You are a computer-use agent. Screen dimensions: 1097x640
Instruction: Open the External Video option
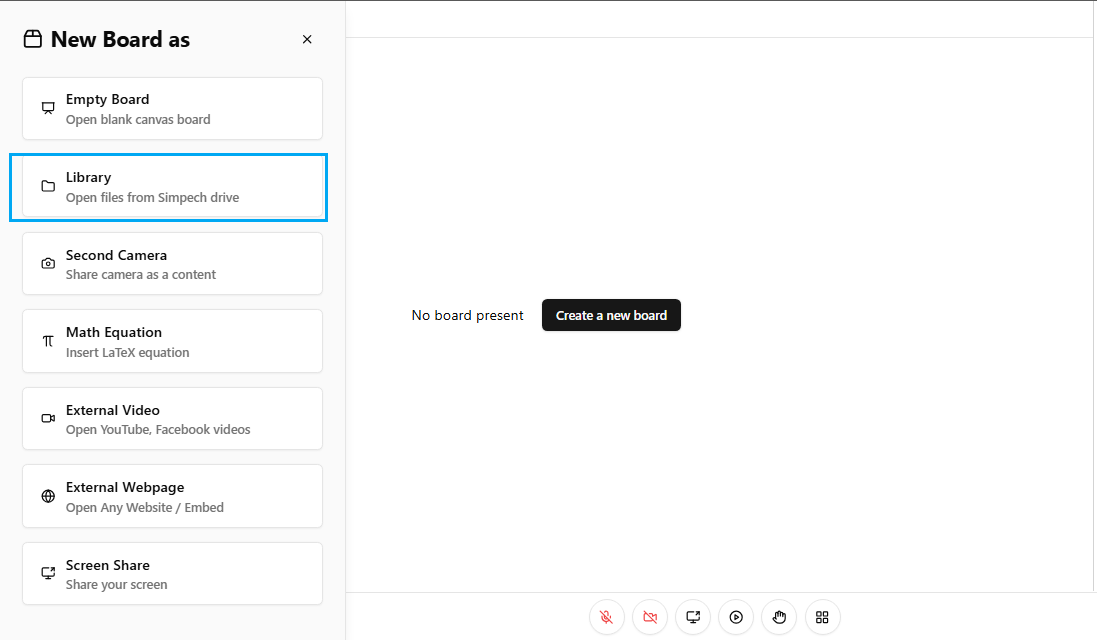pyautogui.click(x=172, y=419)
